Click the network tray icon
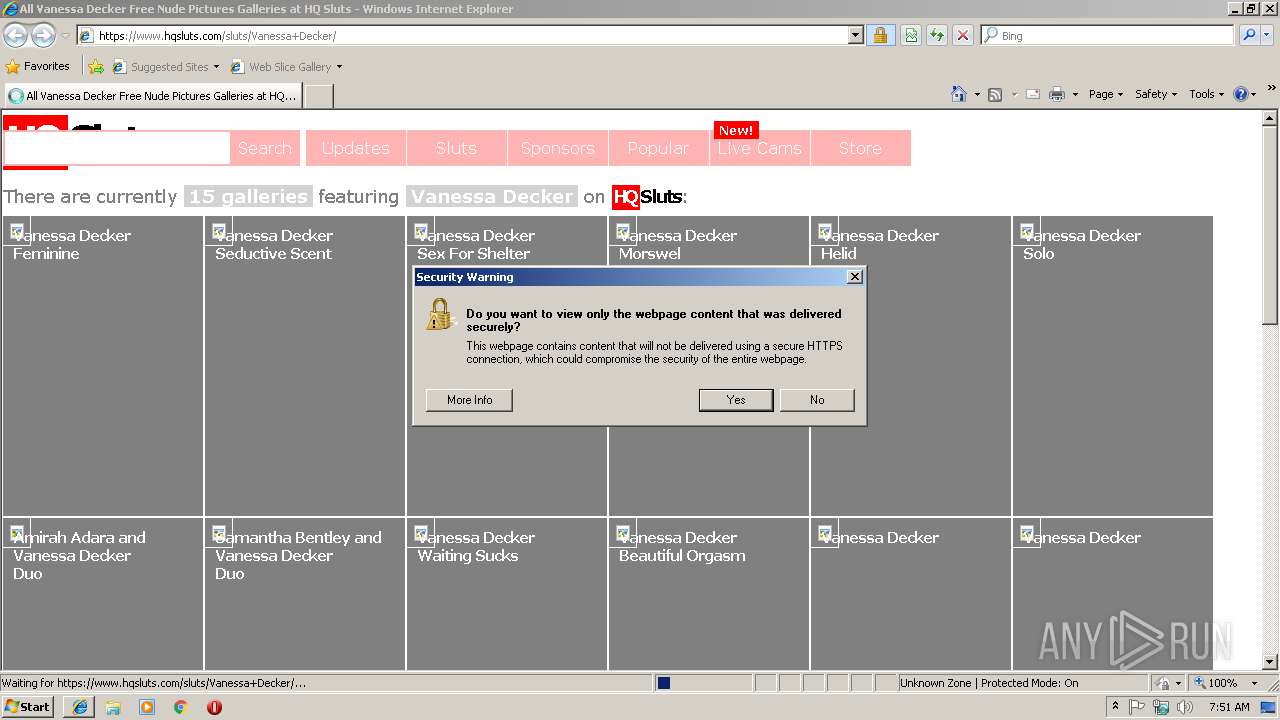Image resolution: width=1280 pixels, height=720 pixels. 1161,707
